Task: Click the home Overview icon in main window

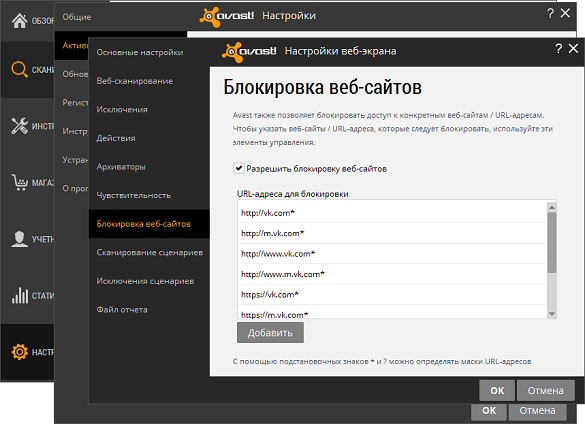Action: click(19, 21)
